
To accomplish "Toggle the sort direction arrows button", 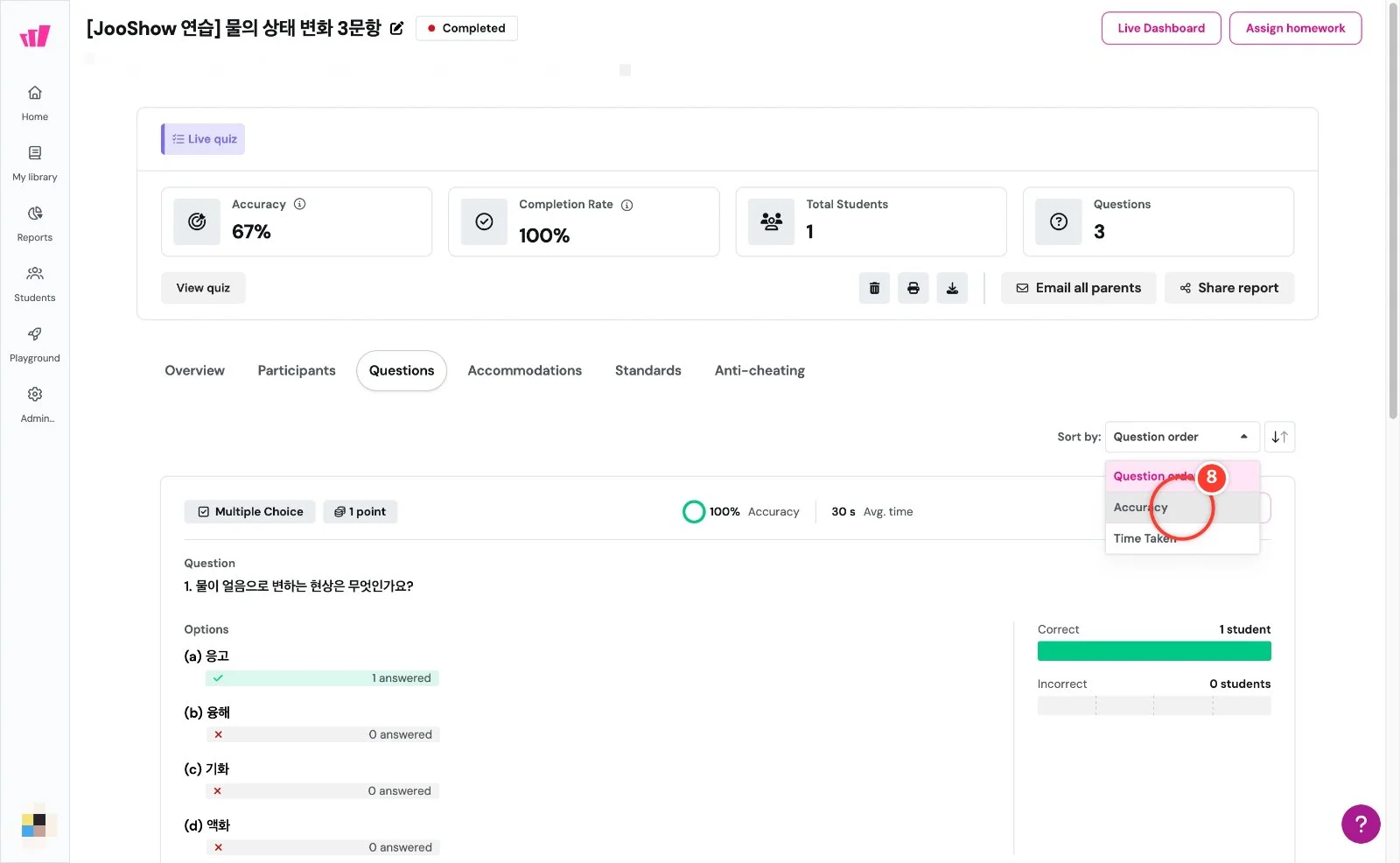I will tap(1279, 437).
